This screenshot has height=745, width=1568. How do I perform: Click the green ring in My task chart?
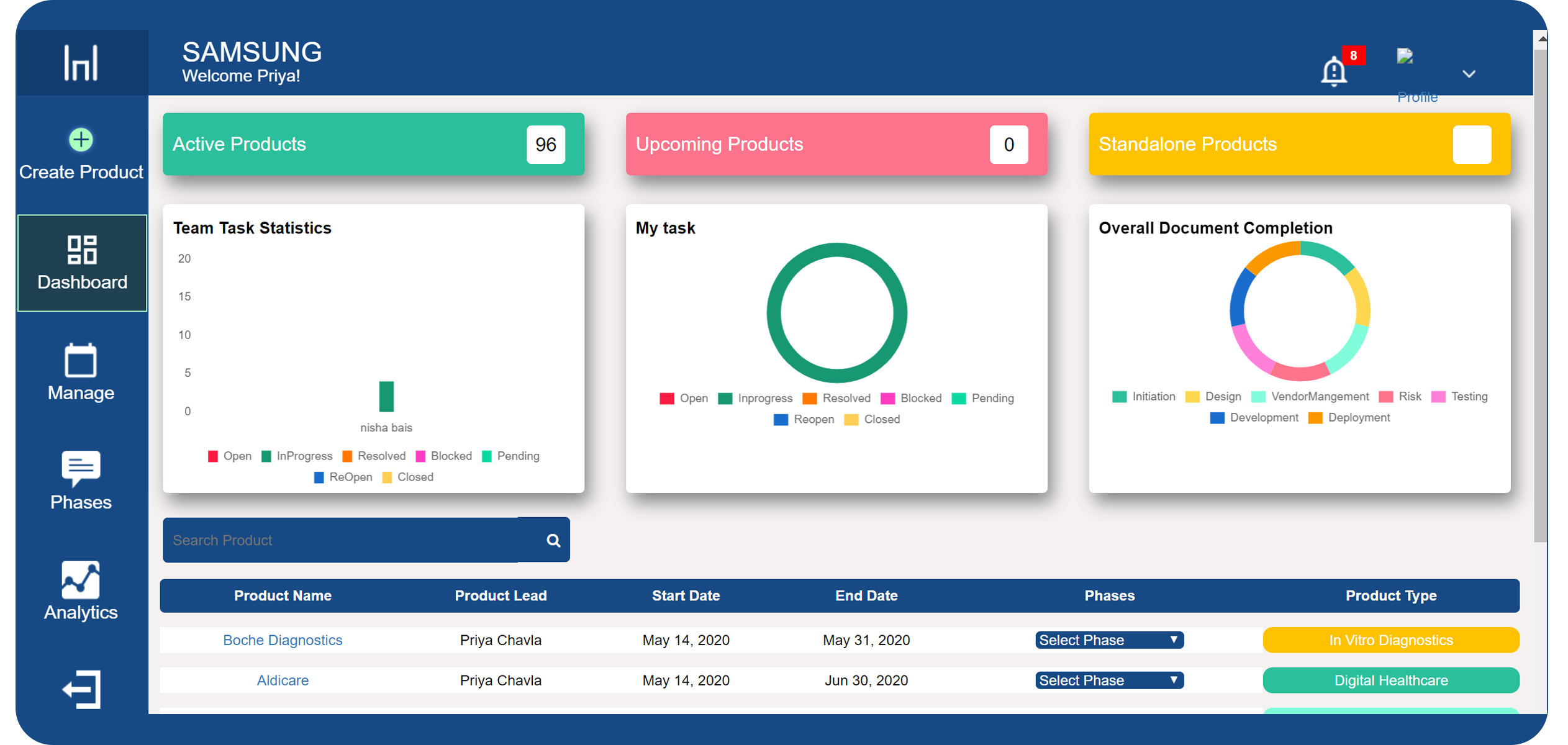click(x=774, y=314)
